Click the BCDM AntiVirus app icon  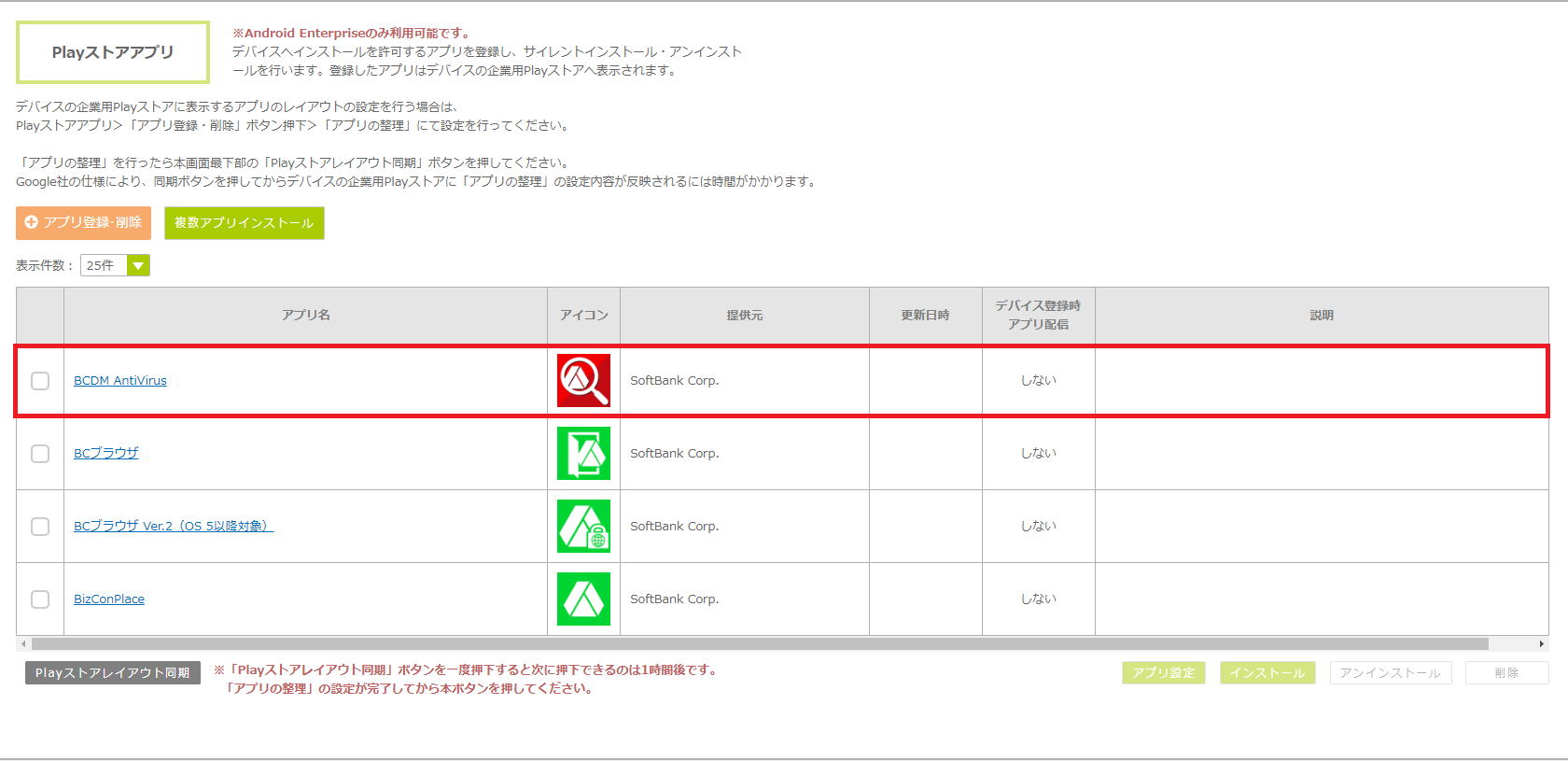[x=583, y=380]
